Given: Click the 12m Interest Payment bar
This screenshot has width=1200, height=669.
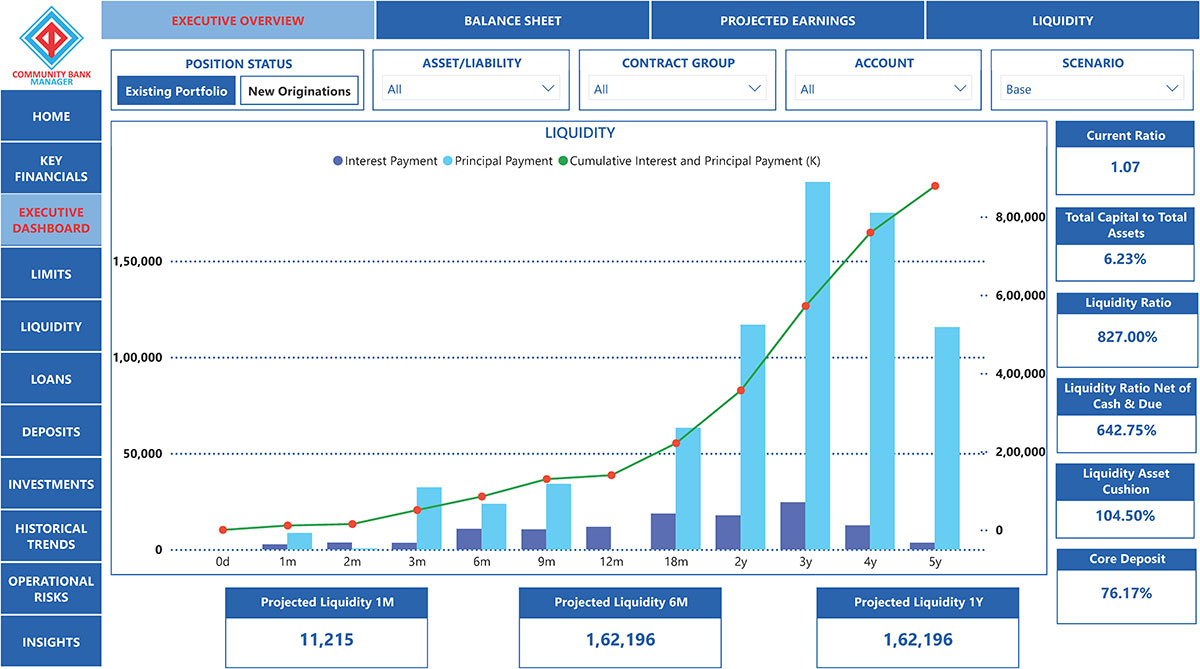Looking at the screenshot, I should point(598,538).
